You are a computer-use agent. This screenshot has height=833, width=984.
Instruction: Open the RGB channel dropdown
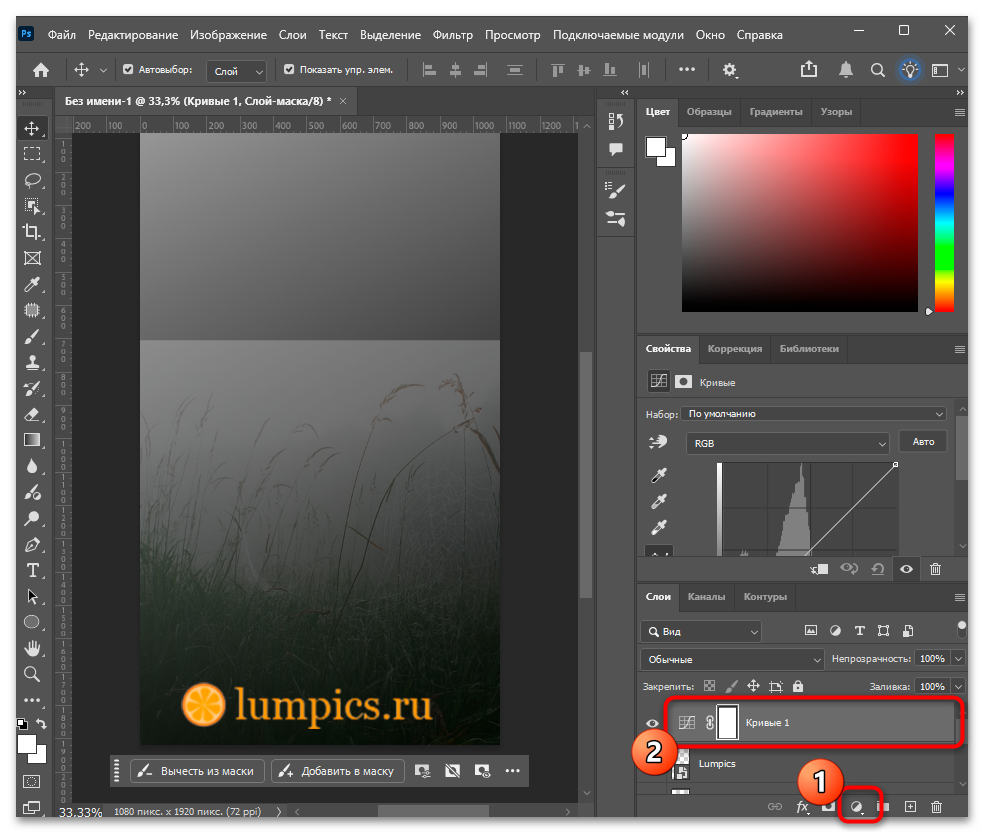coord(788,443)
